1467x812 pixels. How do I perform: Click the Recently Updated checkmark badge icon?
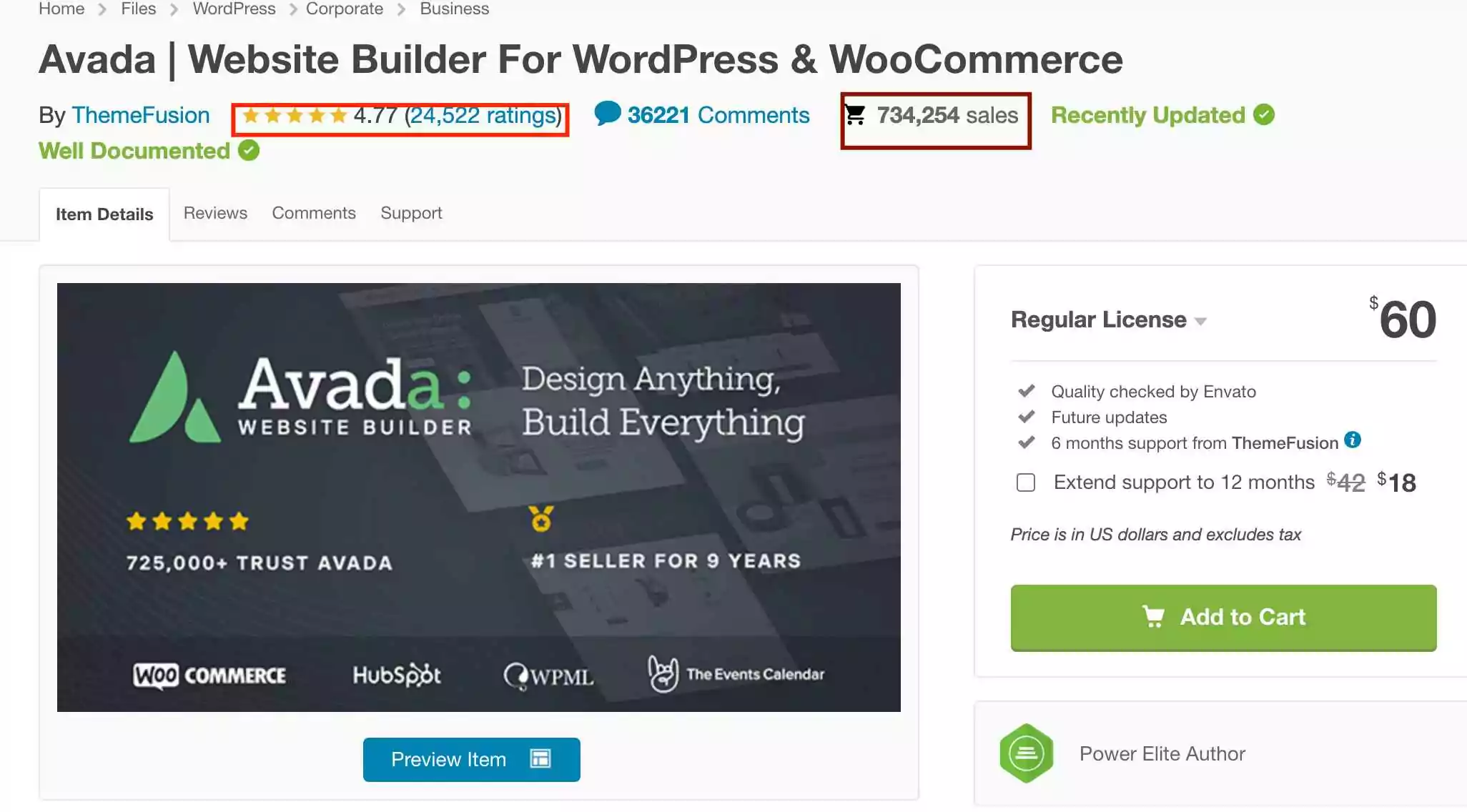click(1264, 114)
